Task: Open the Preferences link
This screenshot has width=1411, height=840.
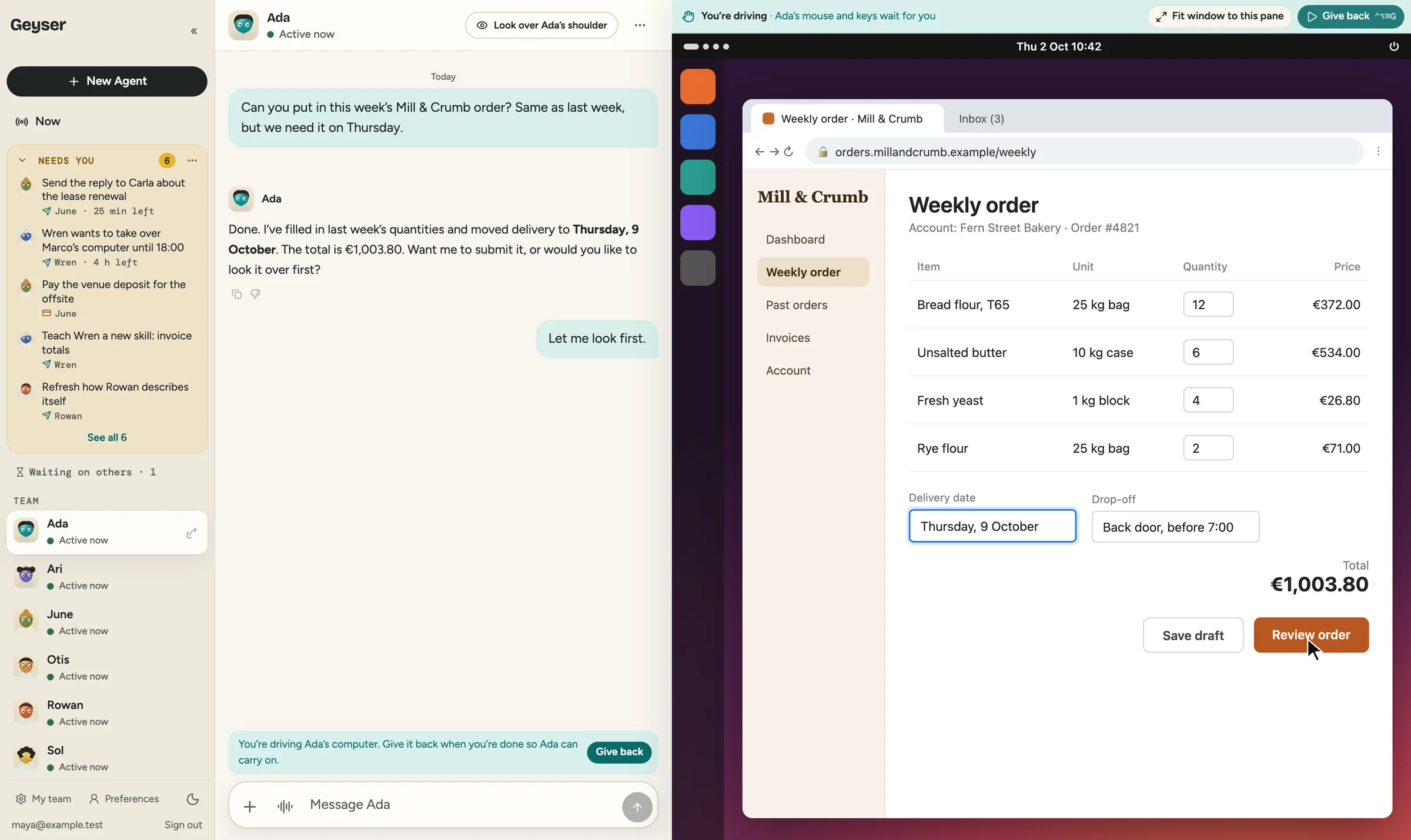Action: click(x=124, y=799)
